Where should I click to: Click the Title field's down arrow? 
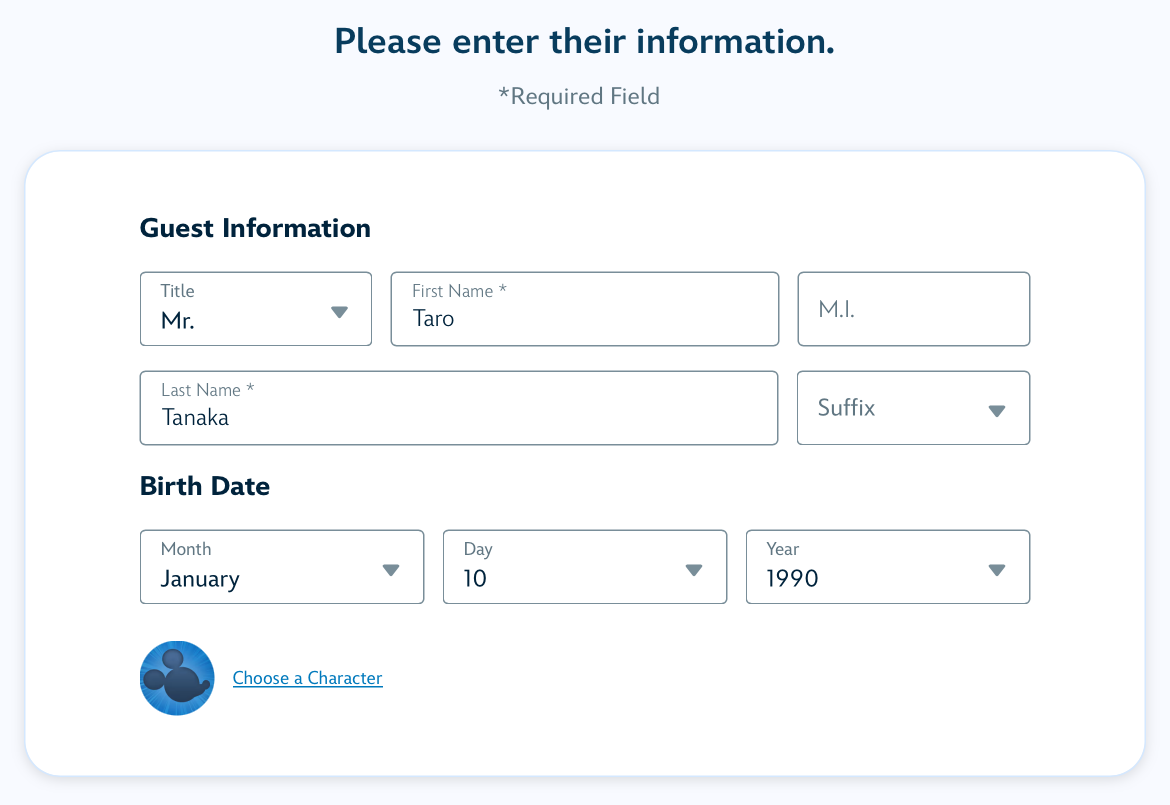pyautogui.click(x=340, y=312)
